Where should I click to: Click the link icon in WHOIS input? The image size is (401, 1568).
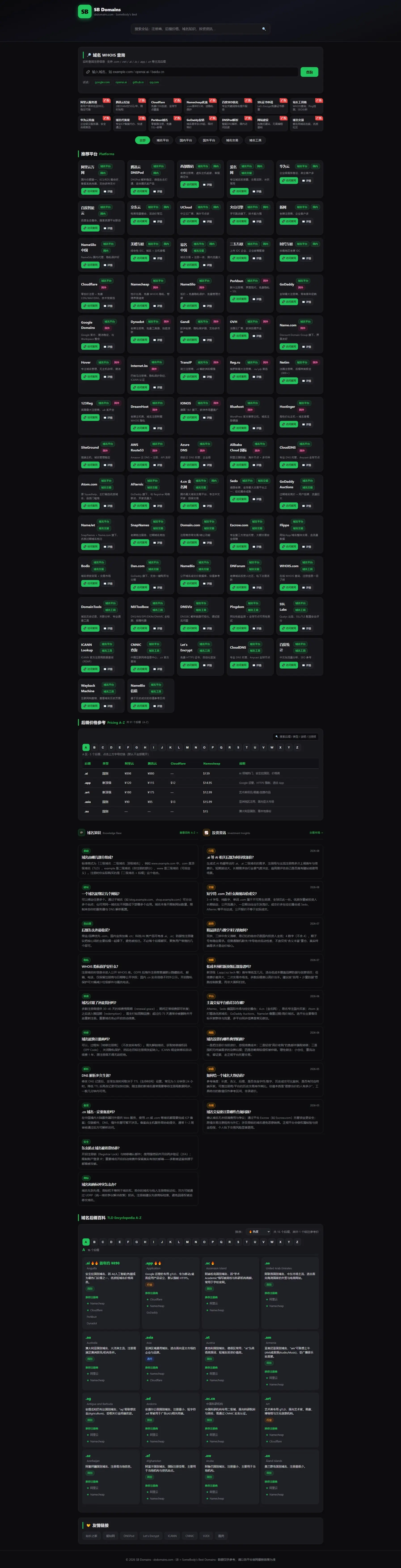coord(88,72)
